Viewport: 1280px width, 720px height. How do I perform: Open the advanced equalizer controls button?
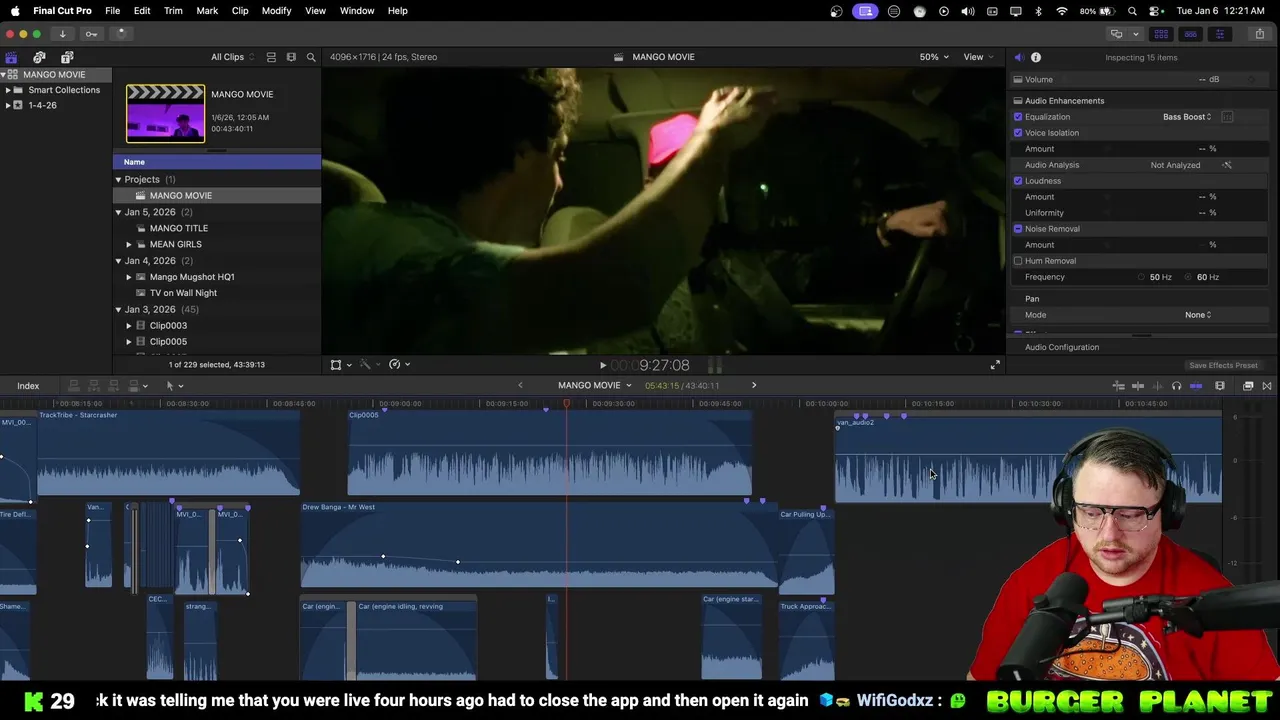click(1227, 117)
